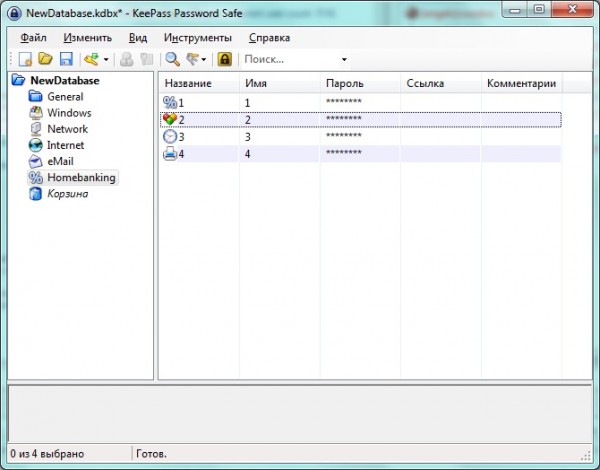Image resolution: width=600 pixels, height=470 pixels.
Task: Select the General group
Action: [x=65, y=96]
